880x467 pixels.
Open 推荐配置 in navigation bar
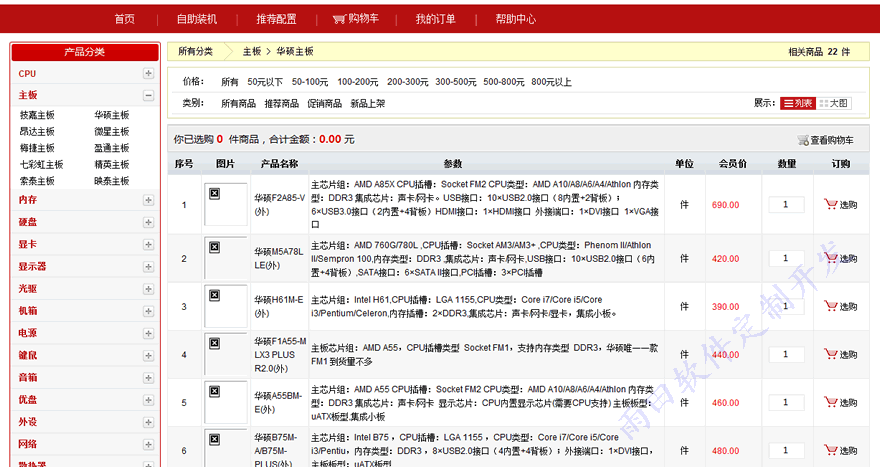pyautogui.click(x=276, y=19)
